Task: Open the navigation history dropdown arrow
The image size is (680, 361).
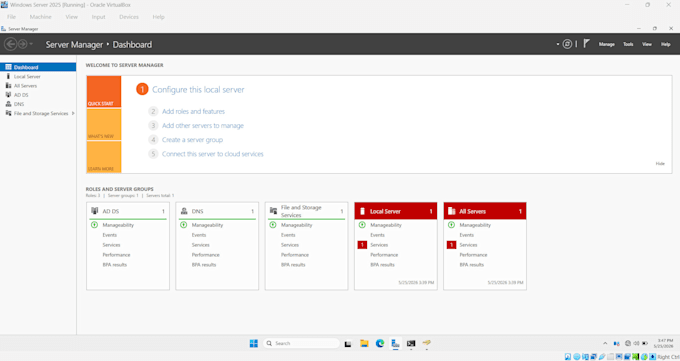Action: 31,44
